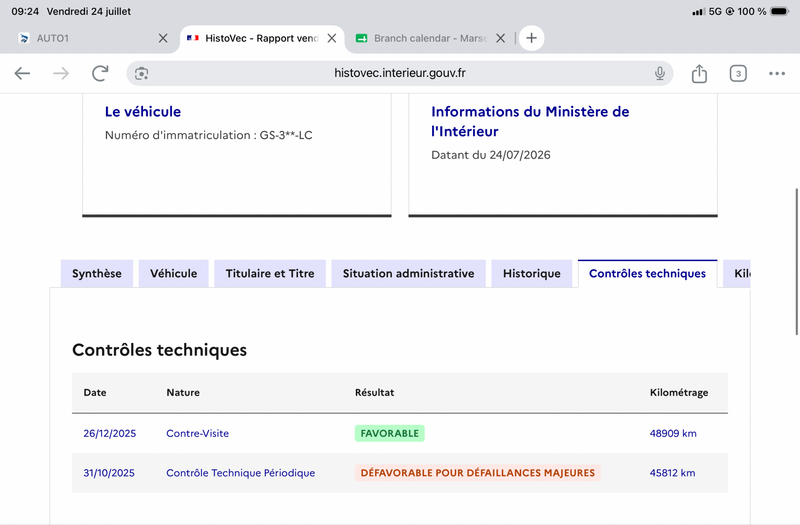Viewport: 800px width, 525px height.
Task: Click the Contrôles techniques section heading
Action: click(x=159, y=350)
